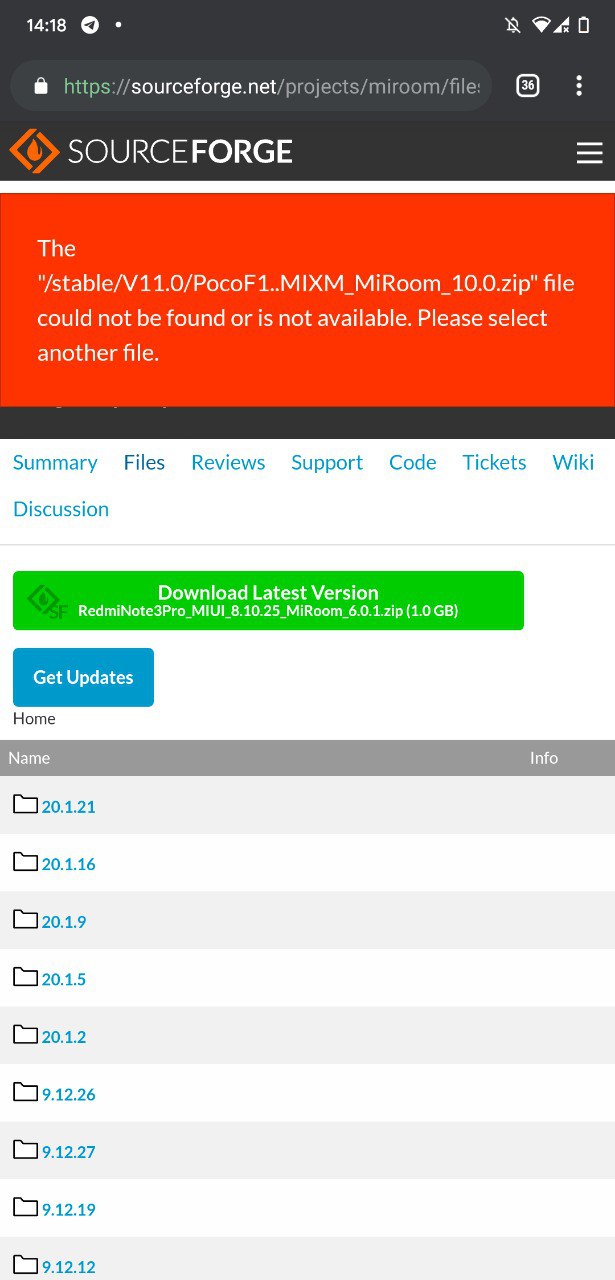Open the 20.1.21 folder link
Screen dimensions: 615x1280
(x=68, y=807)
